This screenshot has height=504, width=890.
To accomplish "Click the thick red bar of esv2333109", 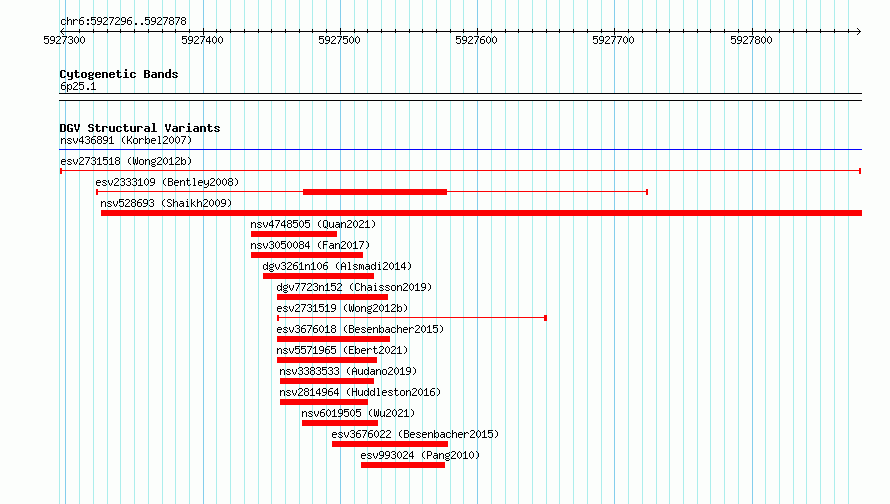I will click(x=375, y=192).
